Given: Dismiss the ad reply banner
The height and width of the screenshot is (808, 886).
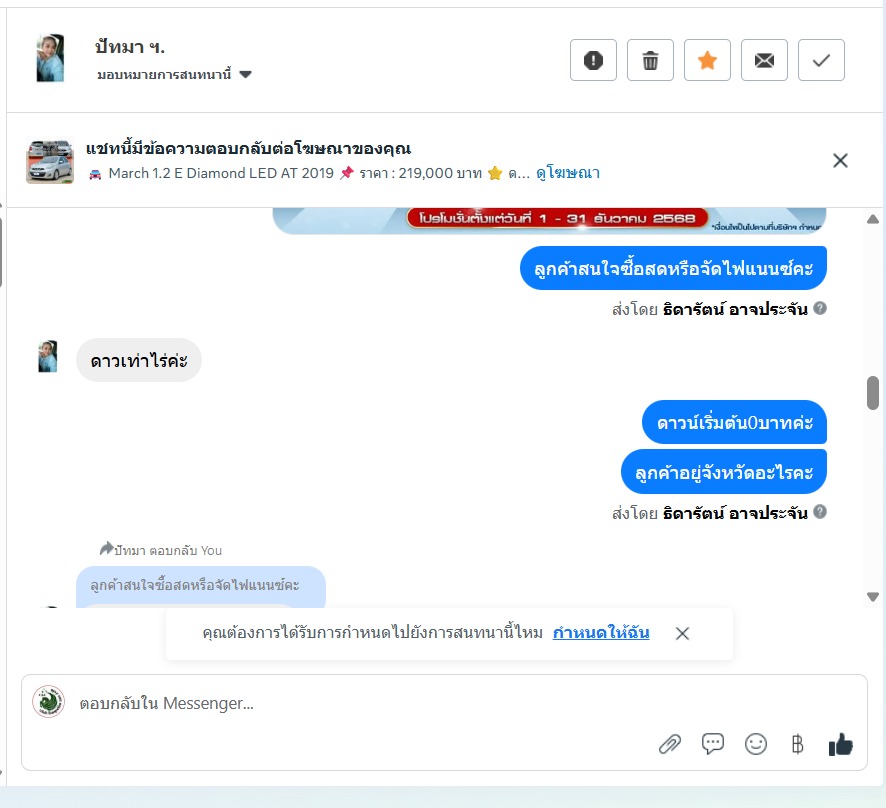Looking at the screenshot, I should 840,160.
